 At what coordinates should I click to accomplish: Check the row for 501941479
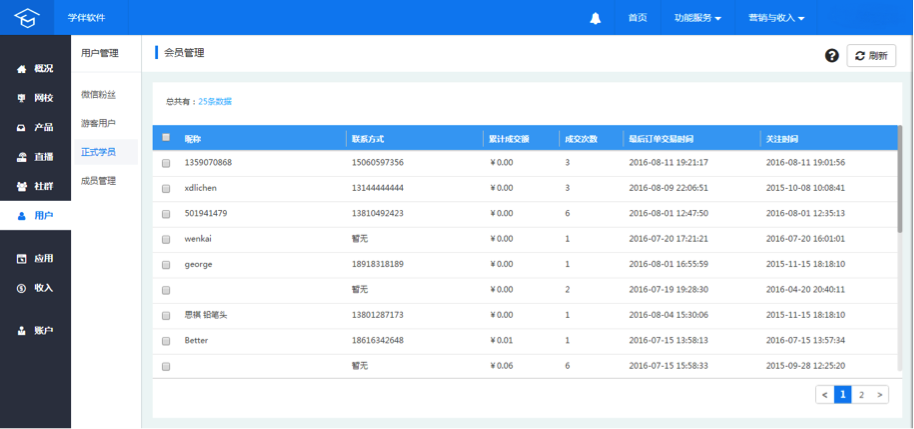click(x=166, y=214)
